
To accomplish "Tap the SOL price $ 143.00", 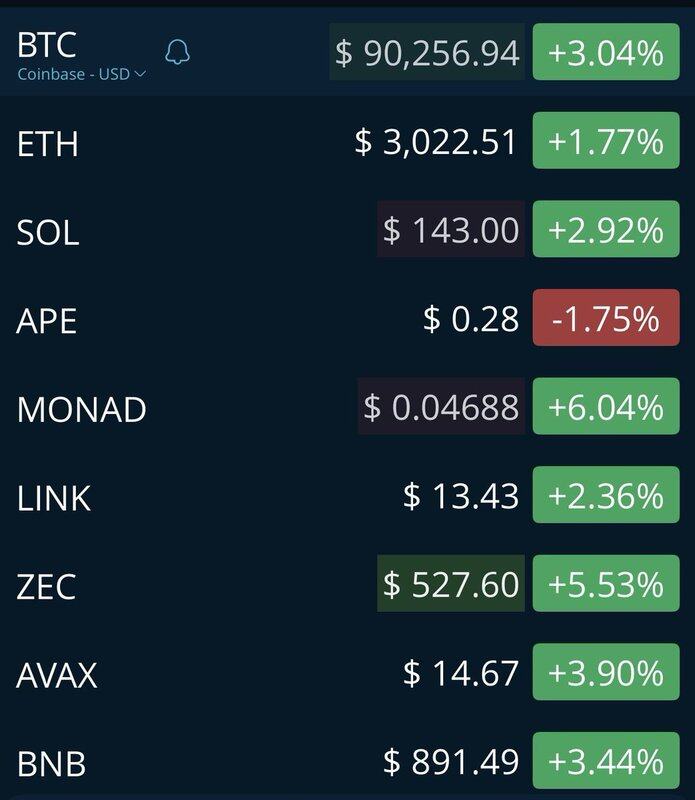I will pos(451,230).
